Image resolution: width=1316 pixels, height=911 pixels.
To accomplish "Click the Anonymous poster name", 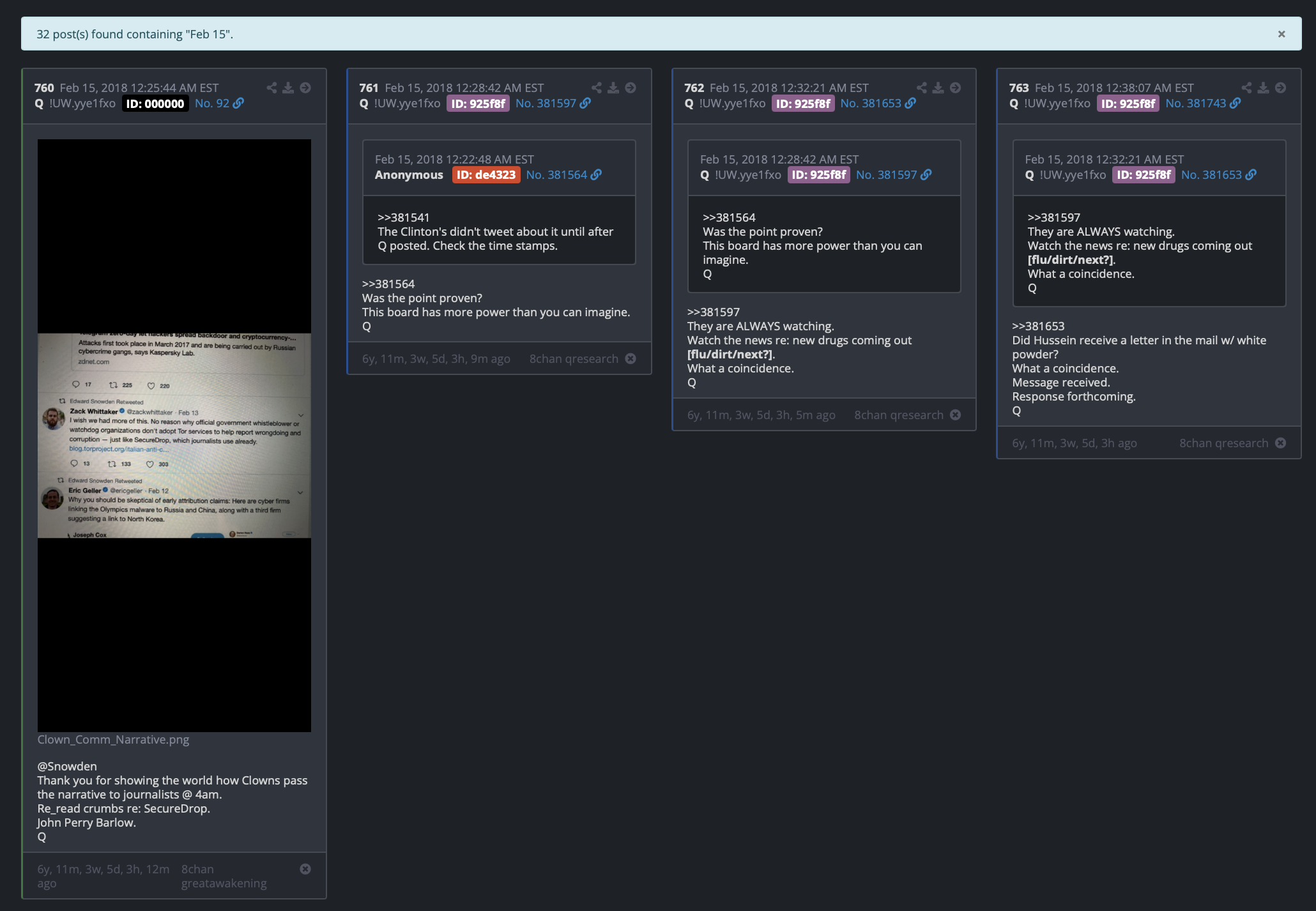I will pos(409,174).
